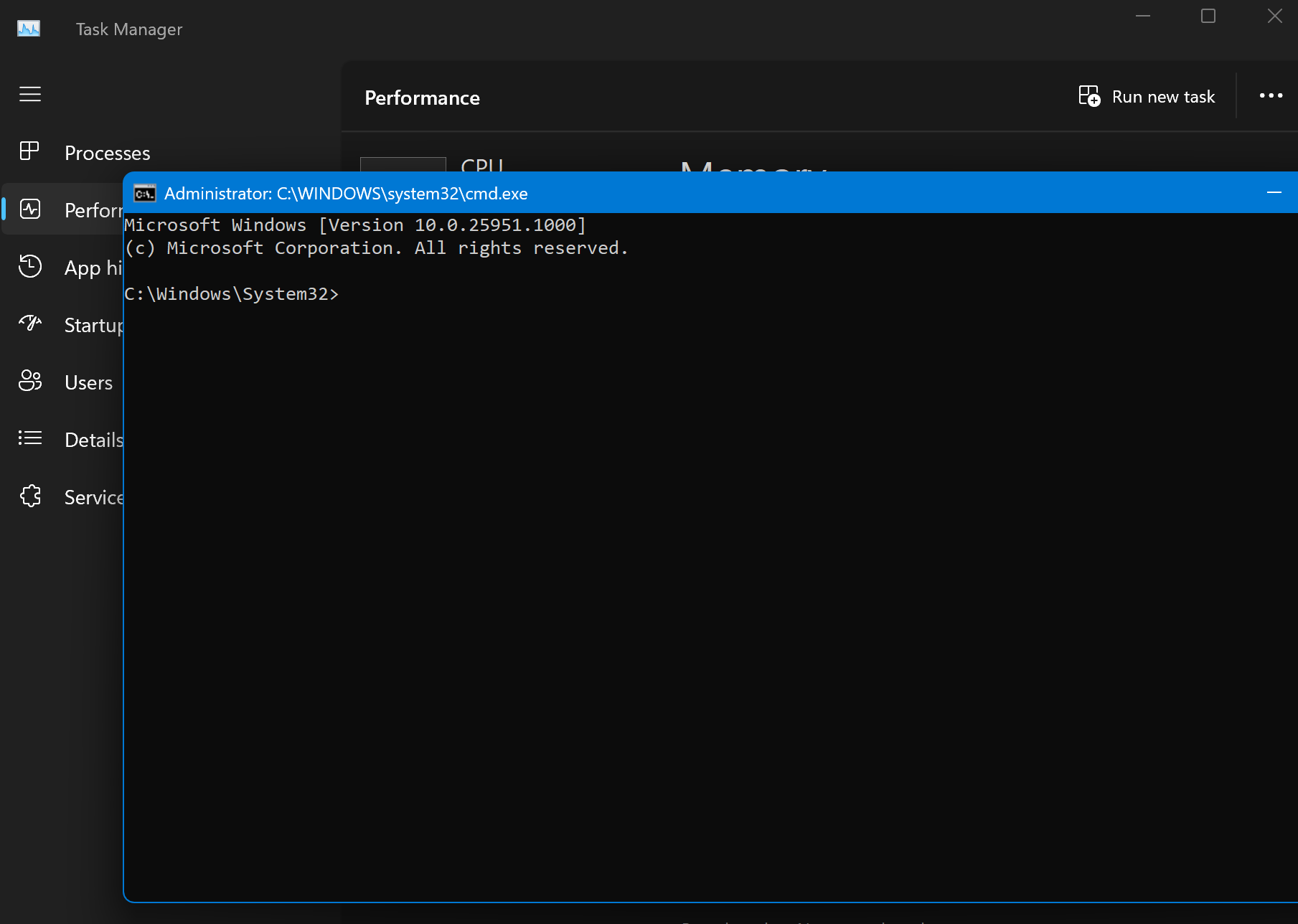Open Services via puzzle-piece icon
This screenshot has height=924, width=1298.
(x=30, y=496)
